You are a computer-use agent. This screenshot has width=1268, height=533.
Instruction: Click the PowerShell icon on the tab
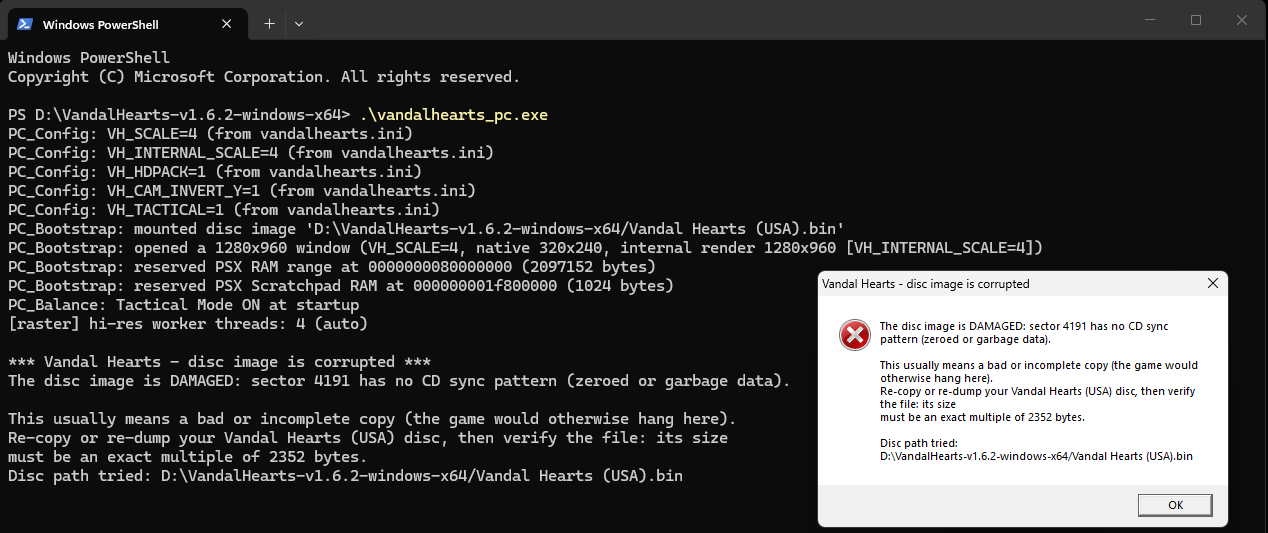[24, 24]
